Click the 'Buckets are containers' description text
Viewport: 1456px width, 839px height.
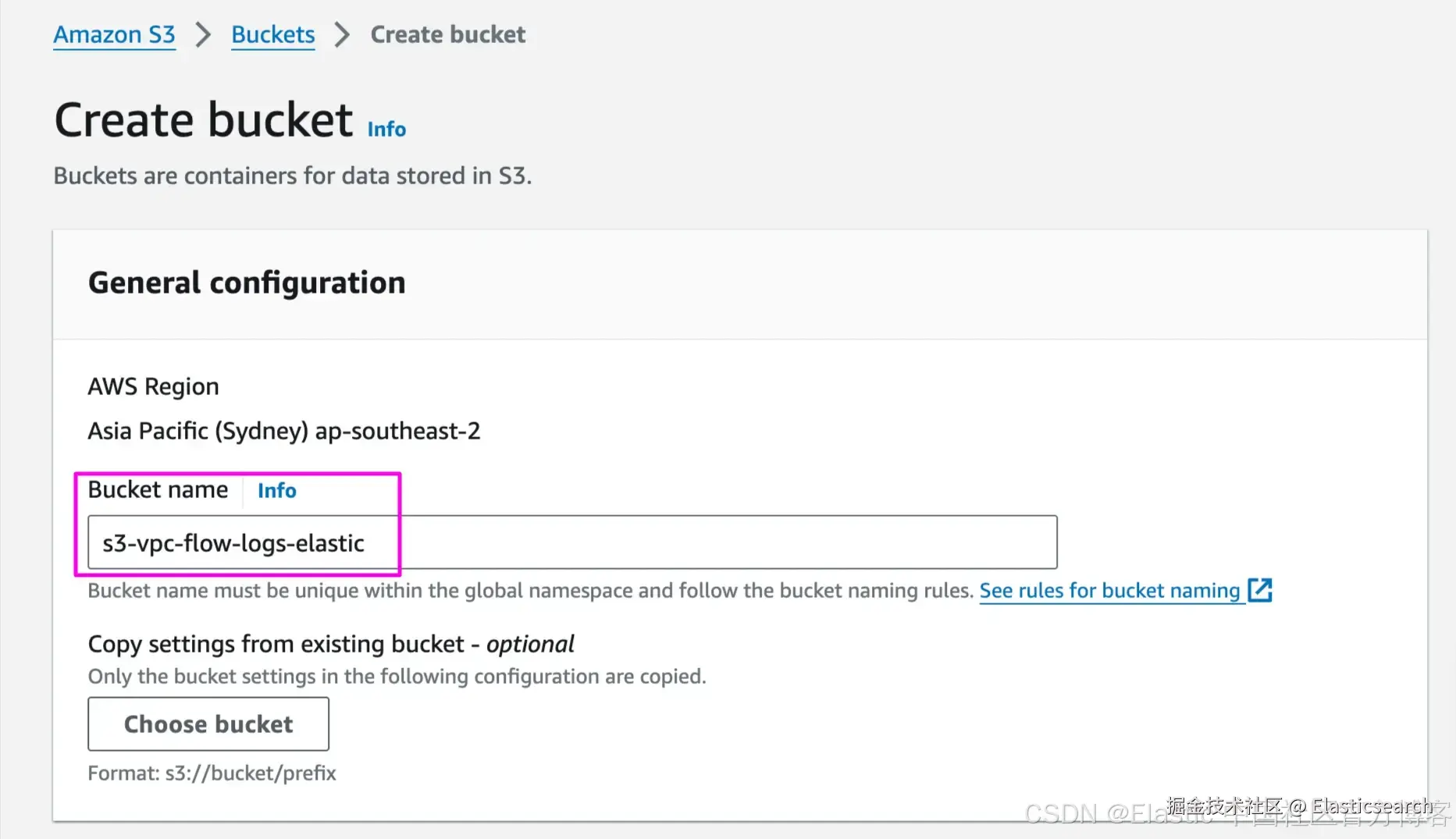pyautogui.click(x=292, y=176)
